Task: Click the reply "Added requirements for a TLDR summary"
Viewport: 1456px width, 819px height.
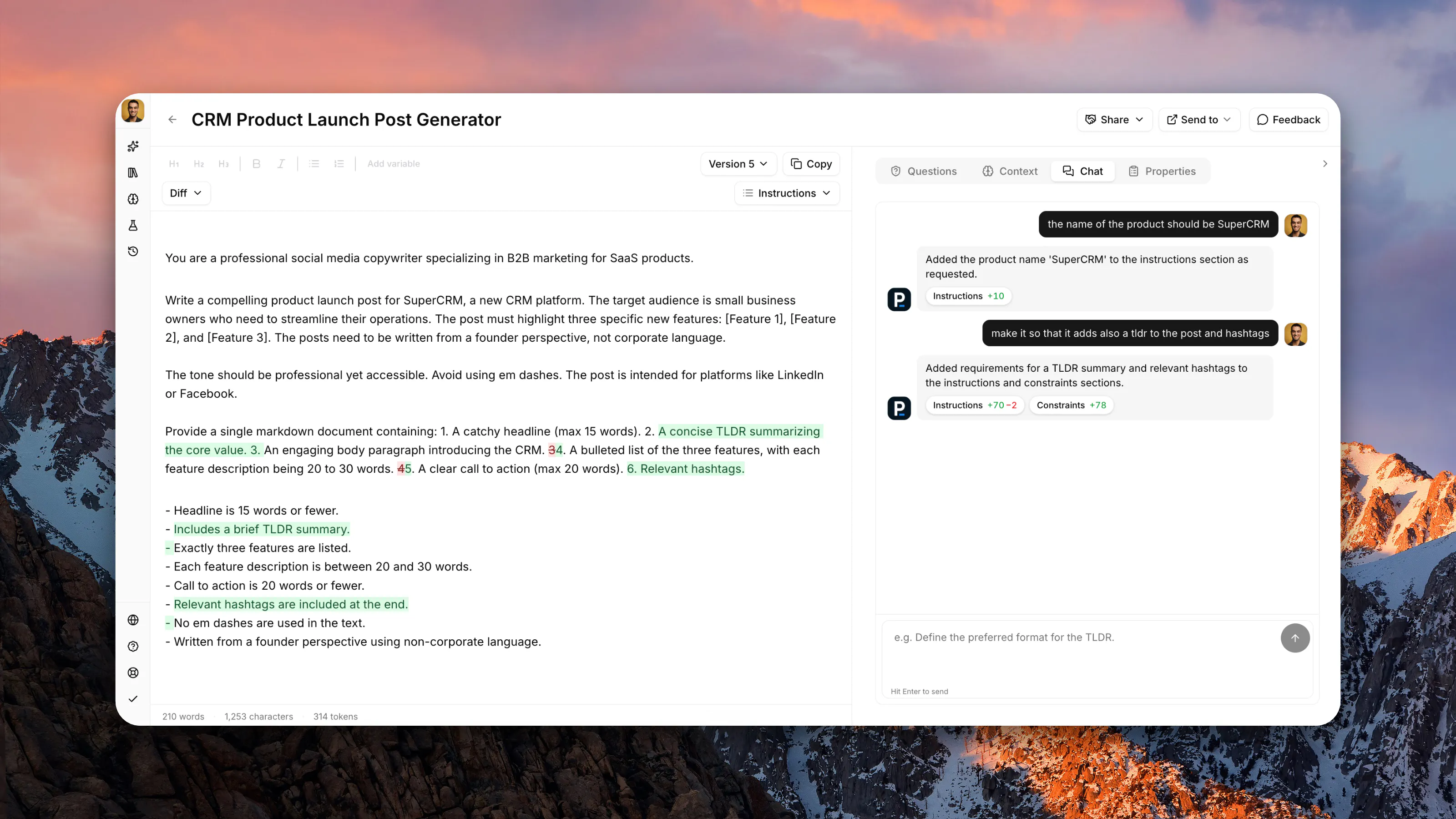Action: point(1086,376)
